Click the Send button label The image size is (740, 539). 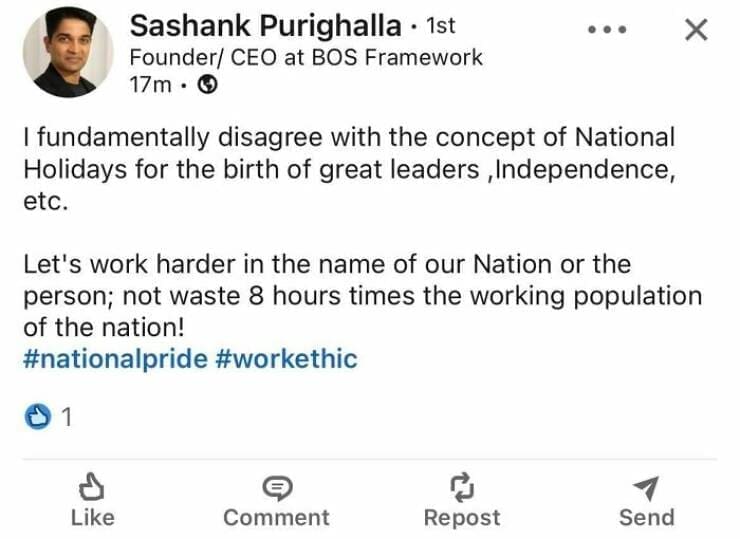(x=646, y=517)
